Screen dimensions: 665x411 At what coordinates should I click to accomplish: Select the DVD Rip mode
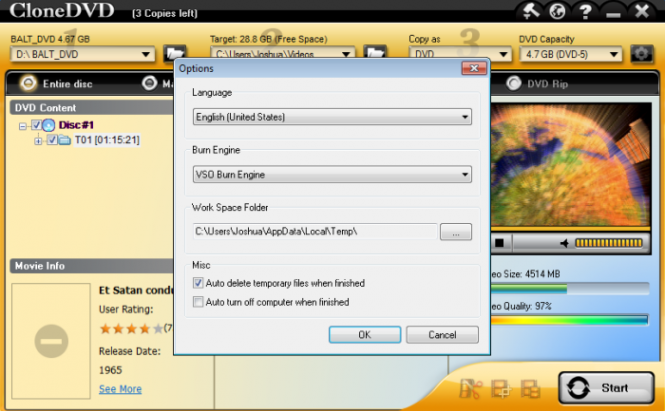click(x=514, y=83)
